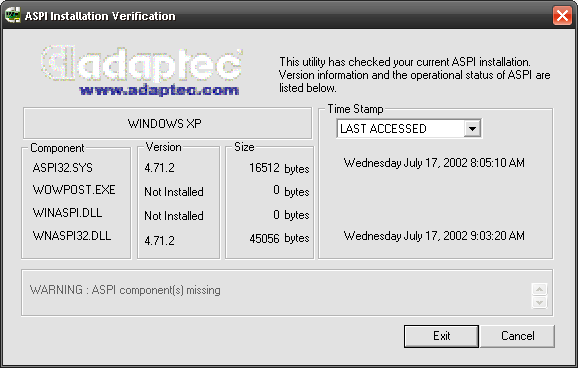Click the WOWPOST.EXE 0 bytes size
This screenshot has width=578, height=368.
291,191
